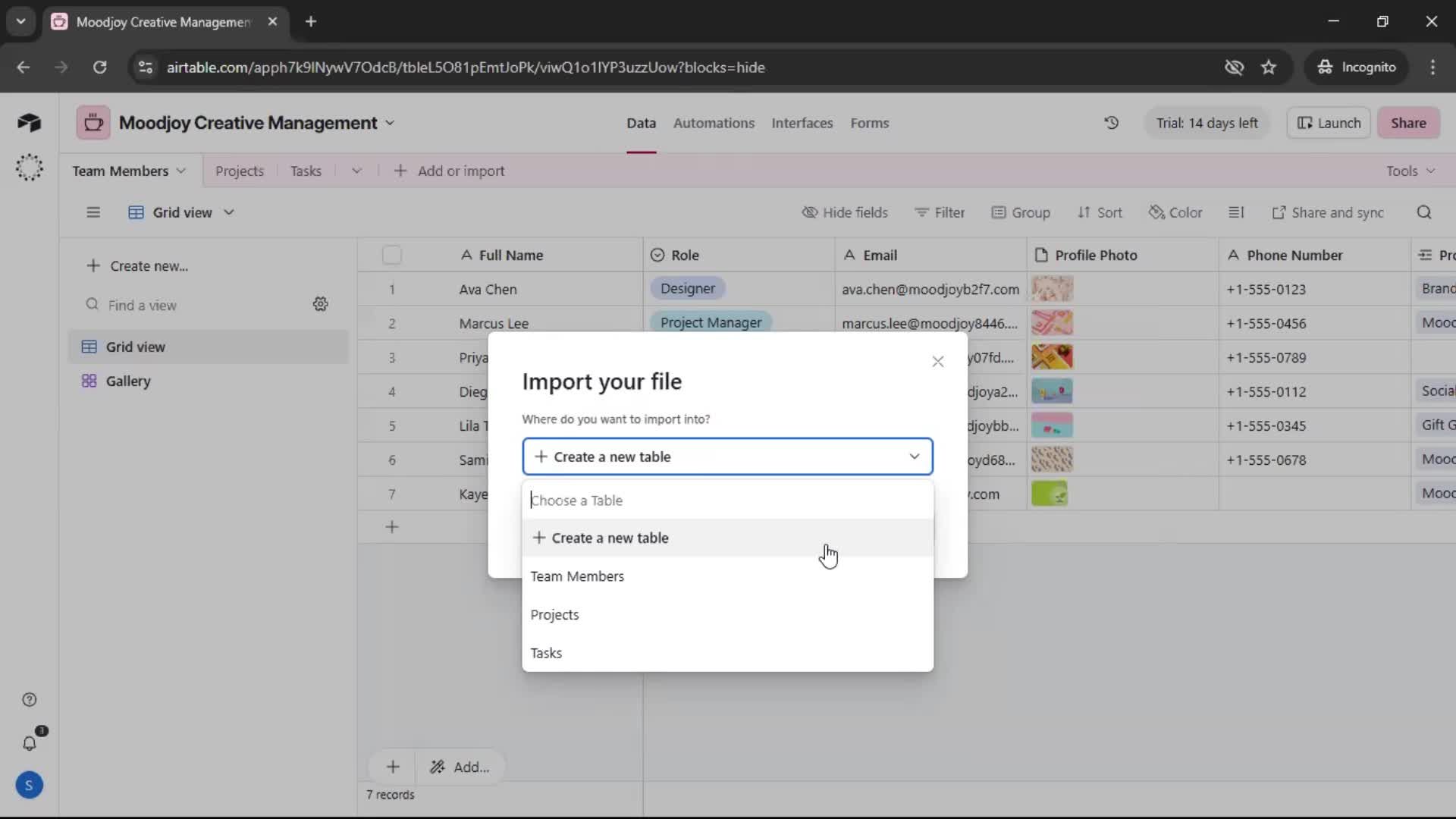This screenshot has width=1456, height=819.
Task: Open the Grid view name dropdown
Action: pos(181,212)
